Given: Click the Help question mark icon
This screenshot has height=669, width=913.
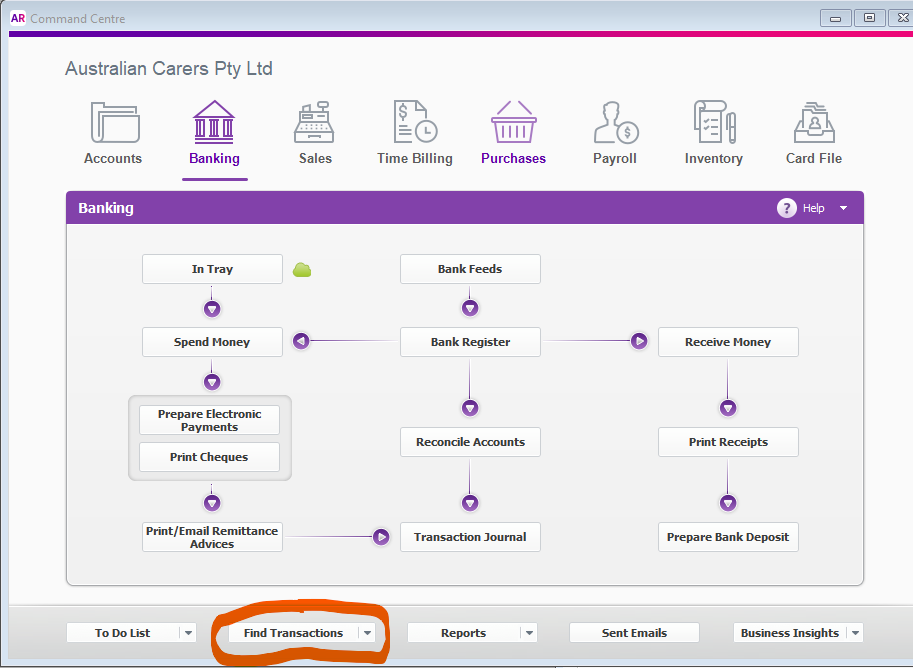Looking at the screenshot, I should click(x=787, y=208).
